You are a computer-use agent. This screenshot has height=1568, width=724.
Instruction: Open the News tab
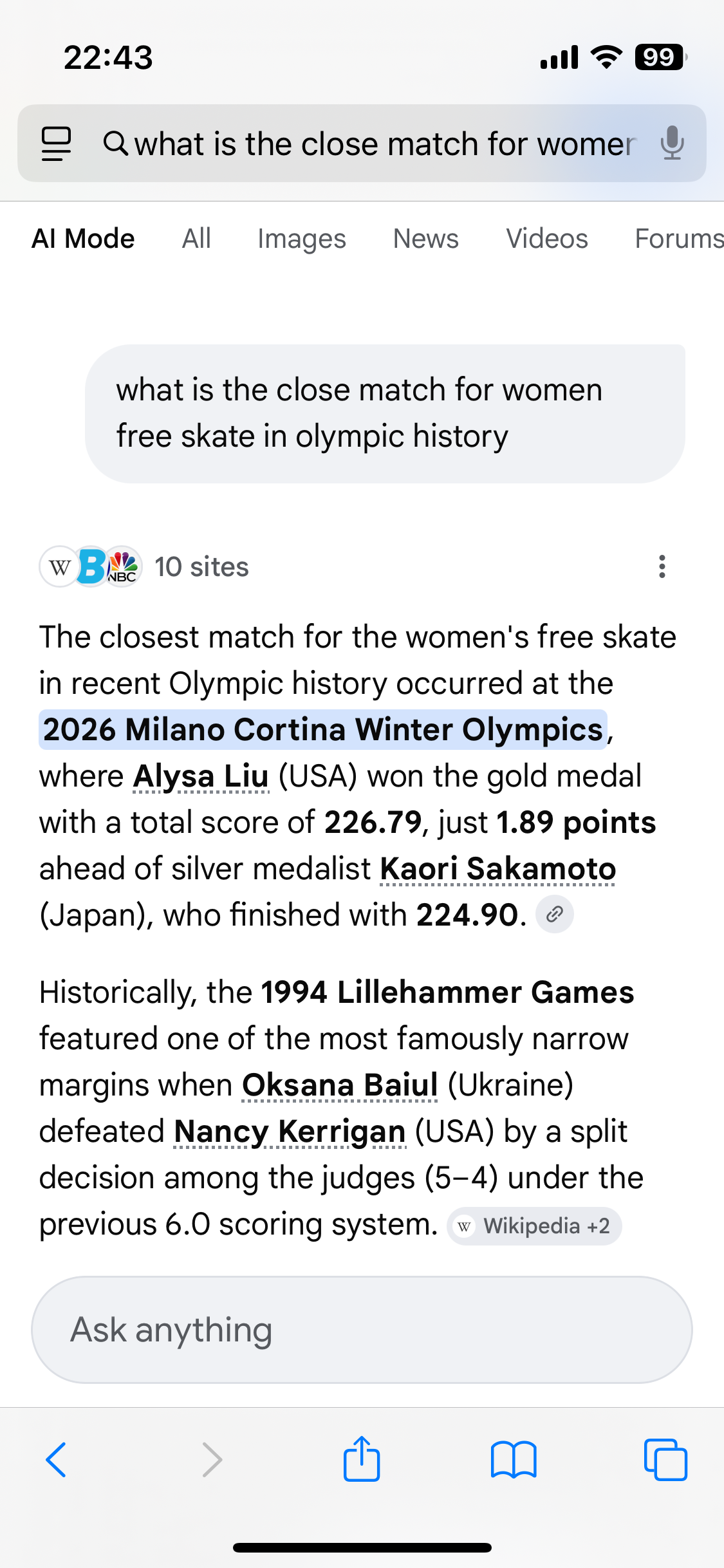(425, 239)
